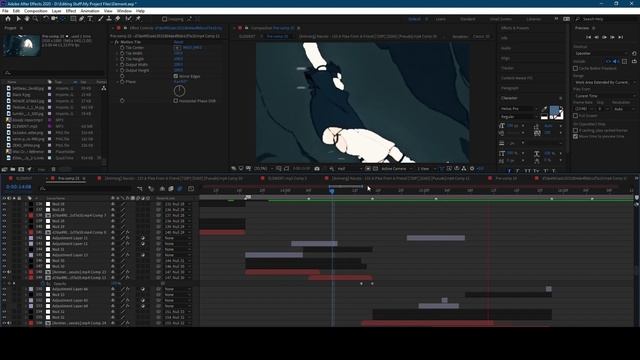Open the Window menu

[124, 11]
